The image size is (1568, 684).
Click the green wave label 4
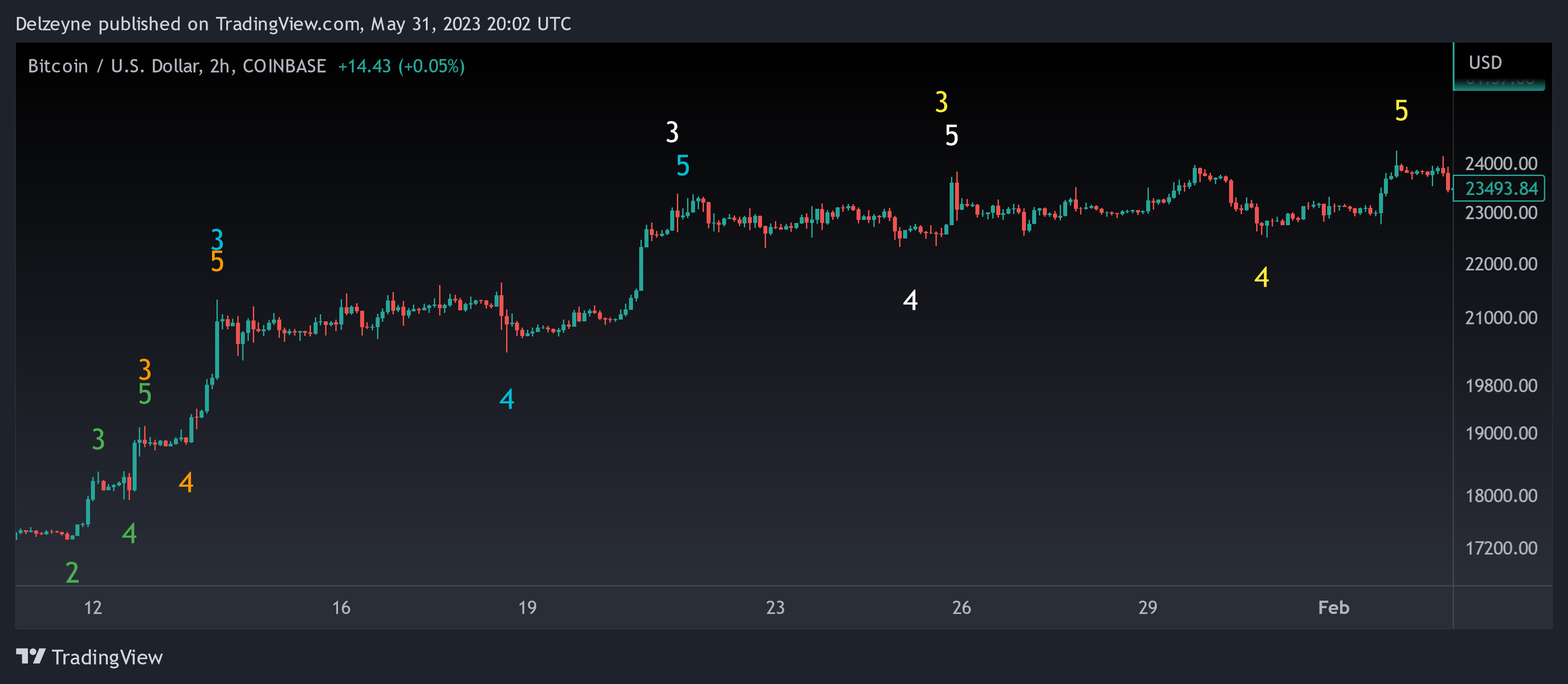pos(129,533)
